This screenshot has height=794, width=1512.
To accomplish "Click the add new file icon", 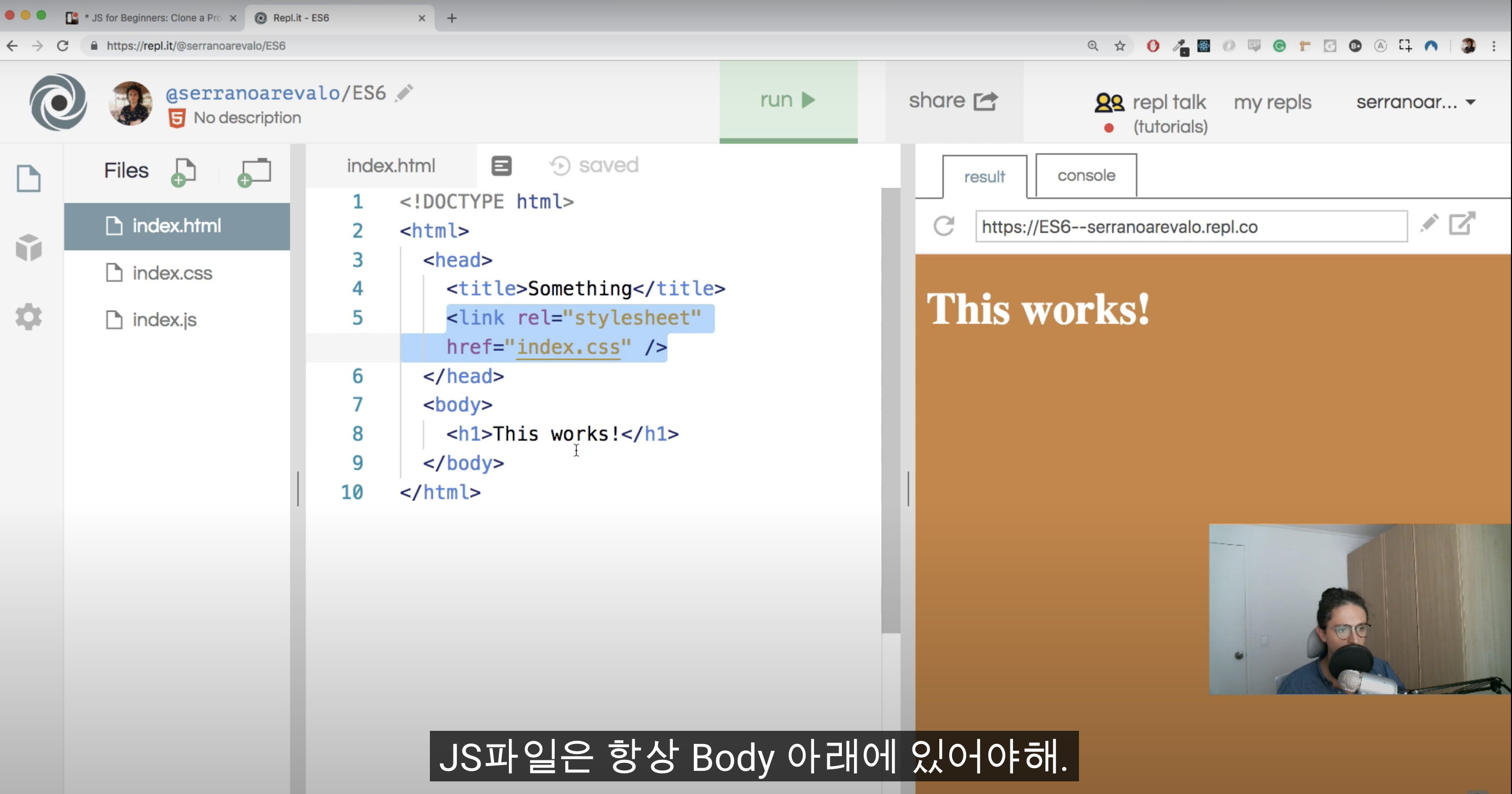I will [184, 172].
